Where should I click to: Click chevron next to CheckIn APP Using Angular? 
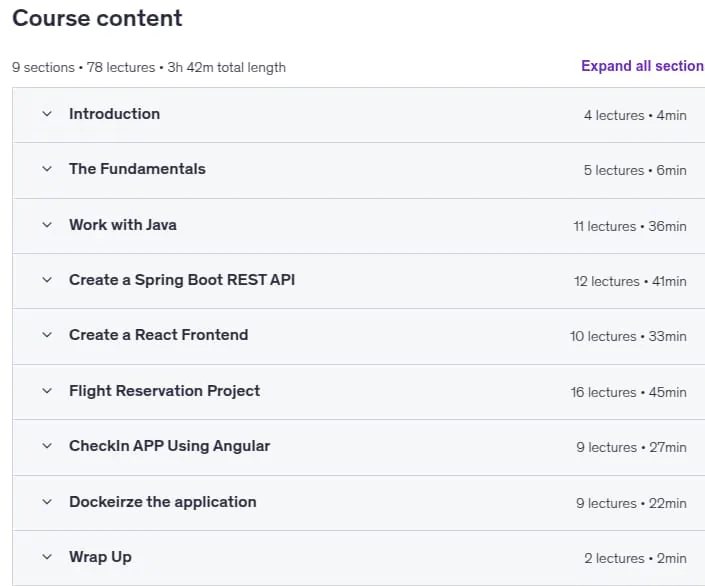tap(47, 446)
